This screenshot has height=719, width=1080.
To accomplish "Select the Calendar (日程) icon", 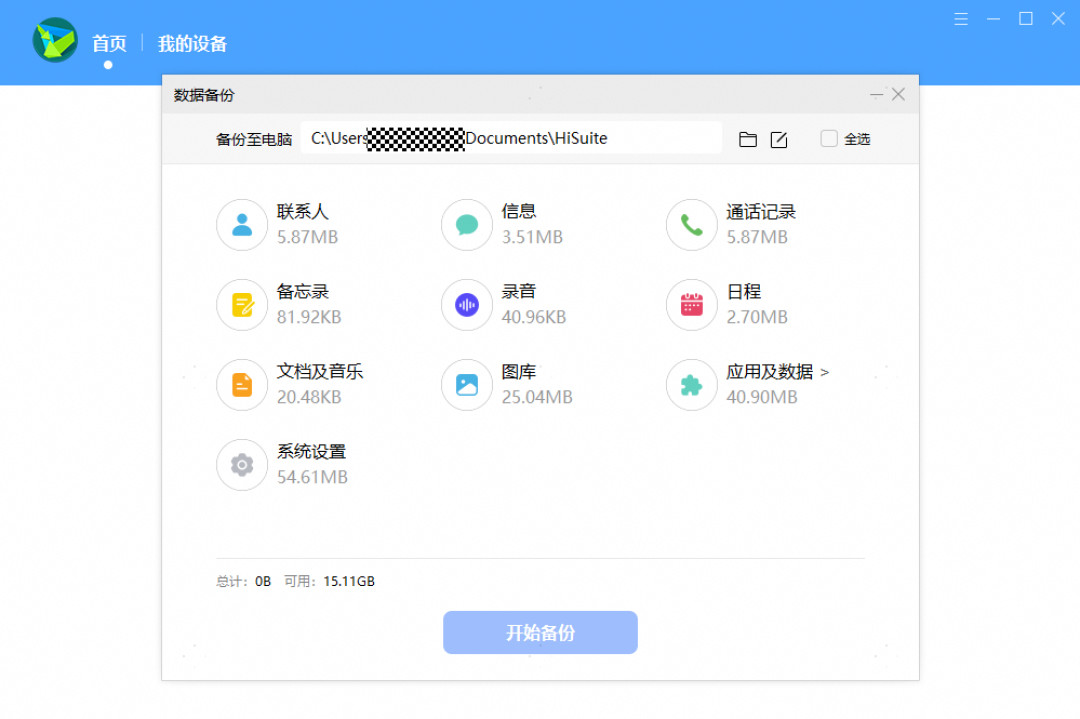I will coord(692,305).
